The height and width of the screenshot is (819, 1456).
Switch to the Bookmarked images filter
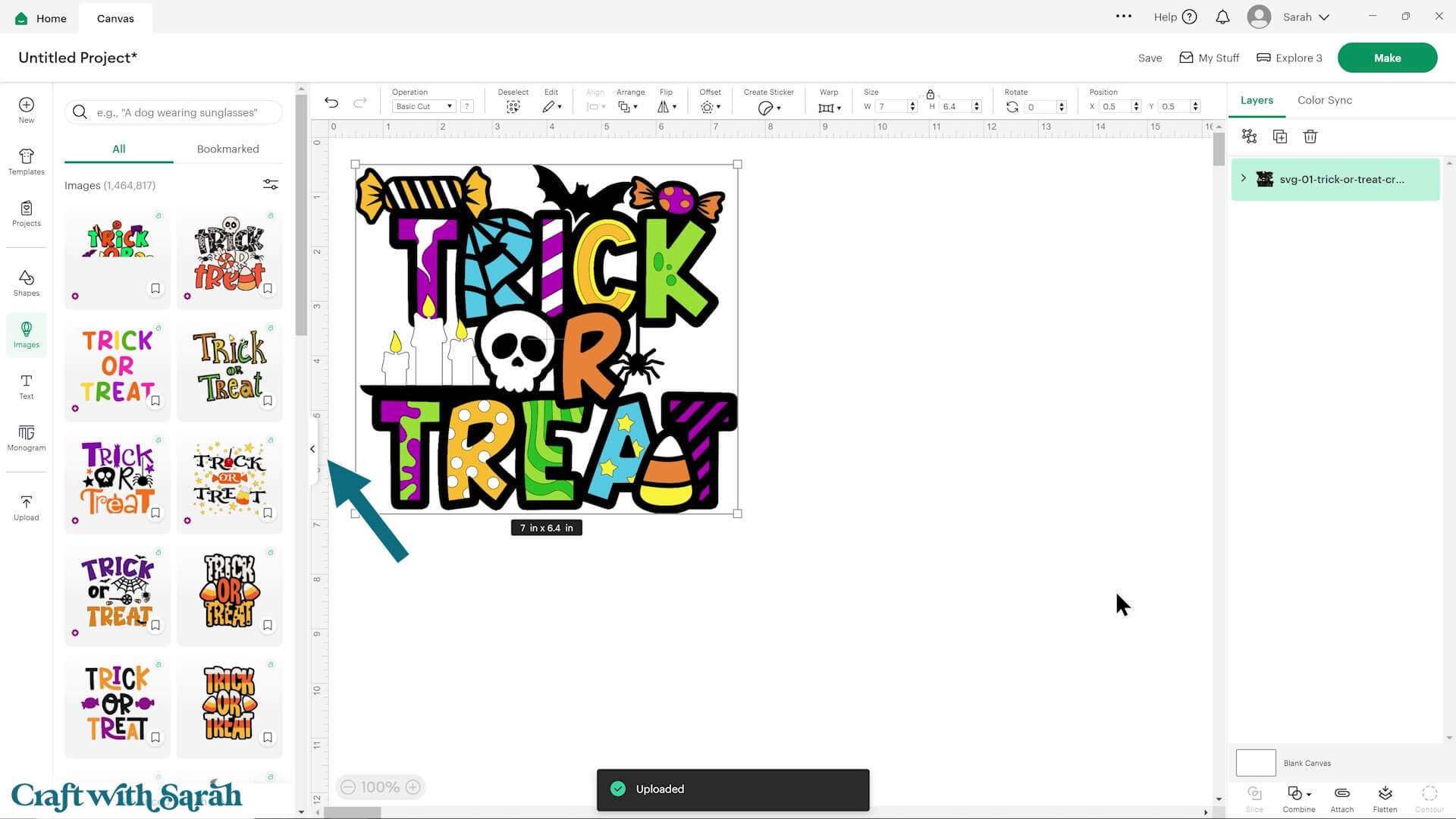(227, 149)
